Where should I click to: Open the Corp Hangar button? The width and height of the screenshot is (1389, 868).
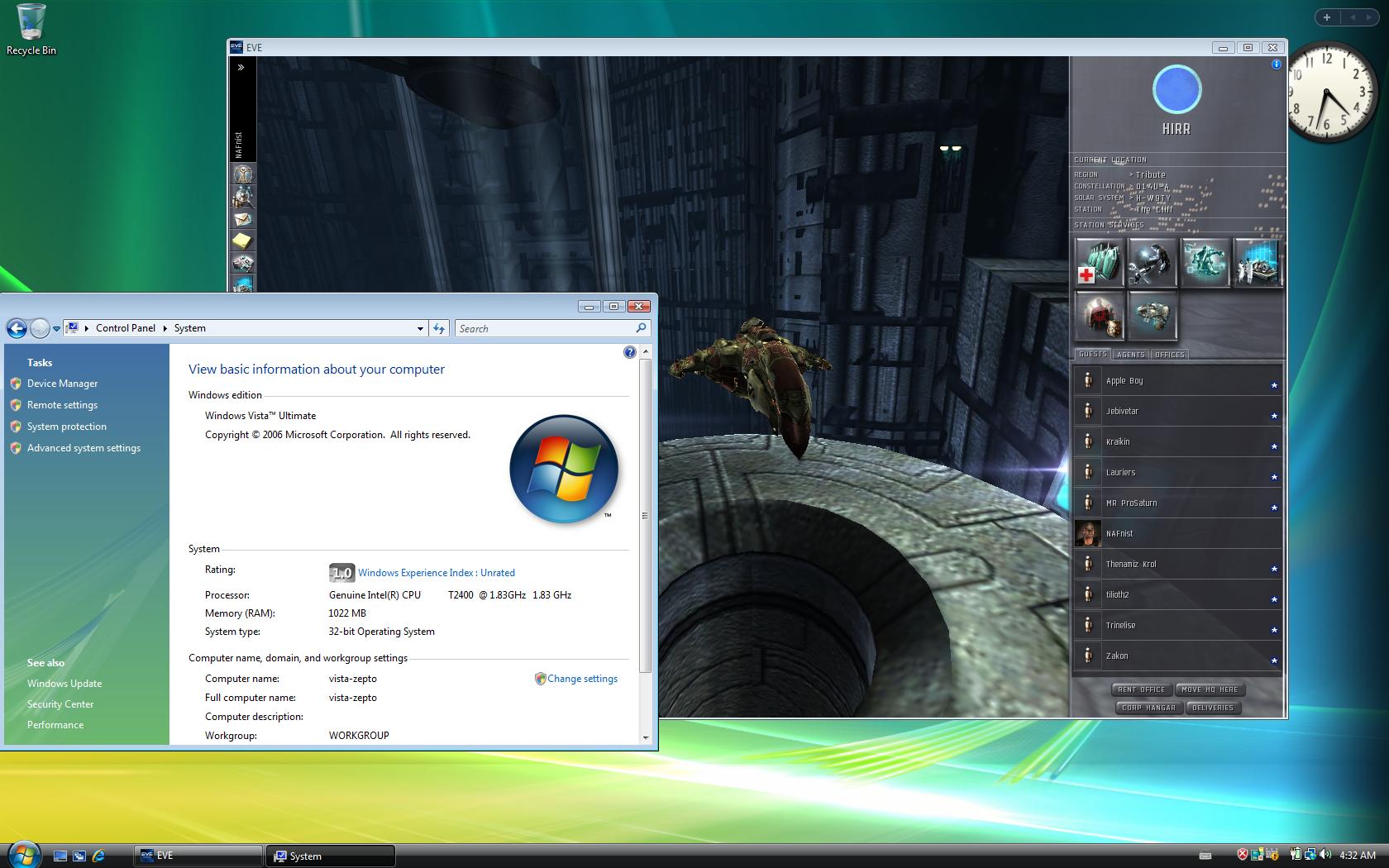coord(1148,708)
